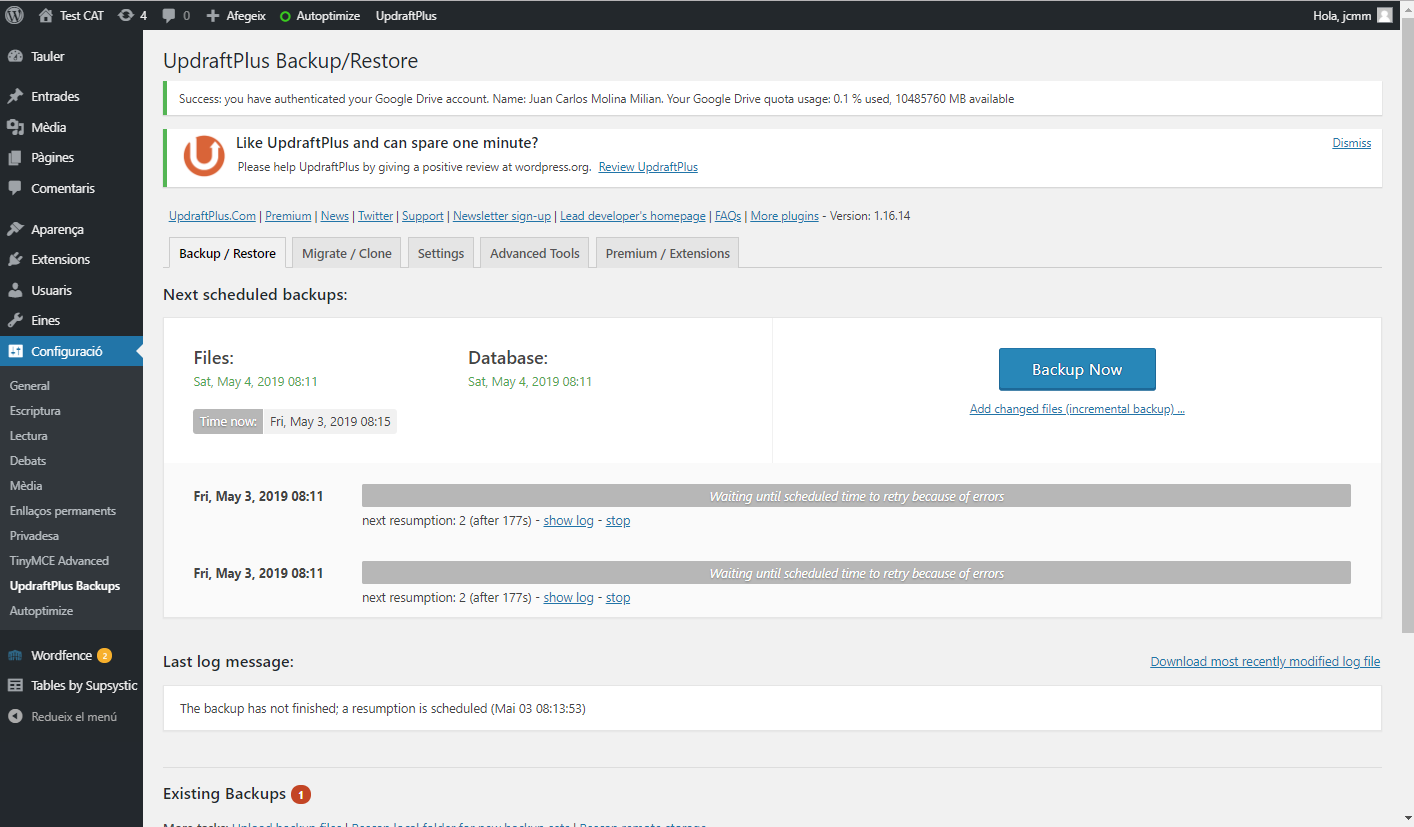Open the Support link

423,215
